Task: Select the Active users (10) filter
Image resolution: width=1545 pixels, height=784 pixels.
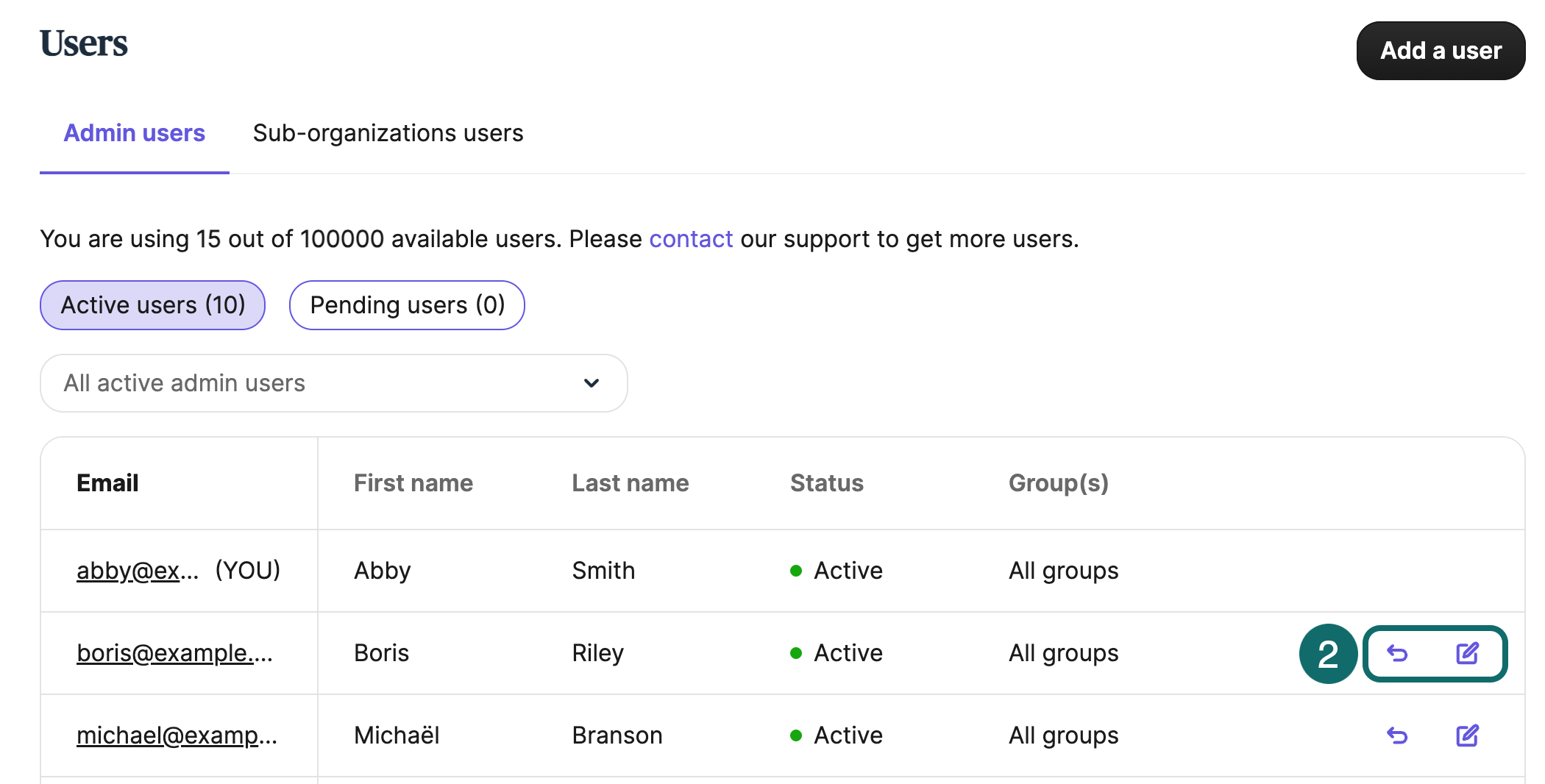Action: point(152,305)
